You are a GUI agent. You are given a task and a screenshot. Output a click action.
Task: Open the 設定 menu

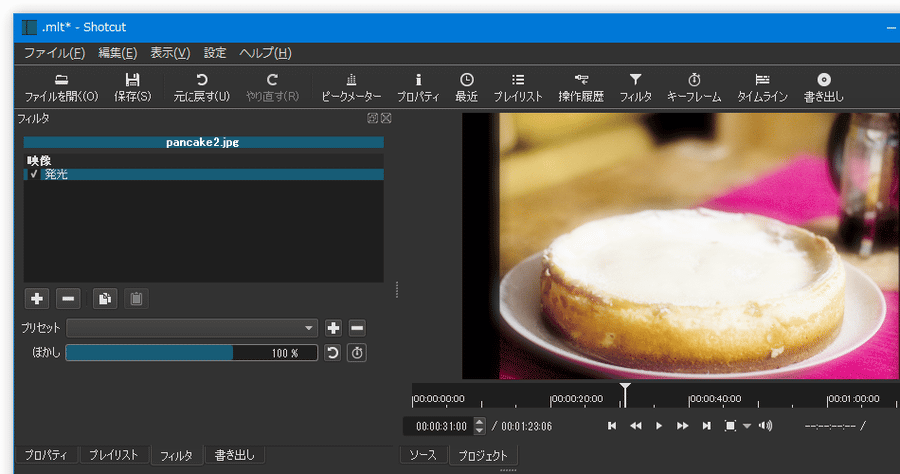(x=215, y=53)
